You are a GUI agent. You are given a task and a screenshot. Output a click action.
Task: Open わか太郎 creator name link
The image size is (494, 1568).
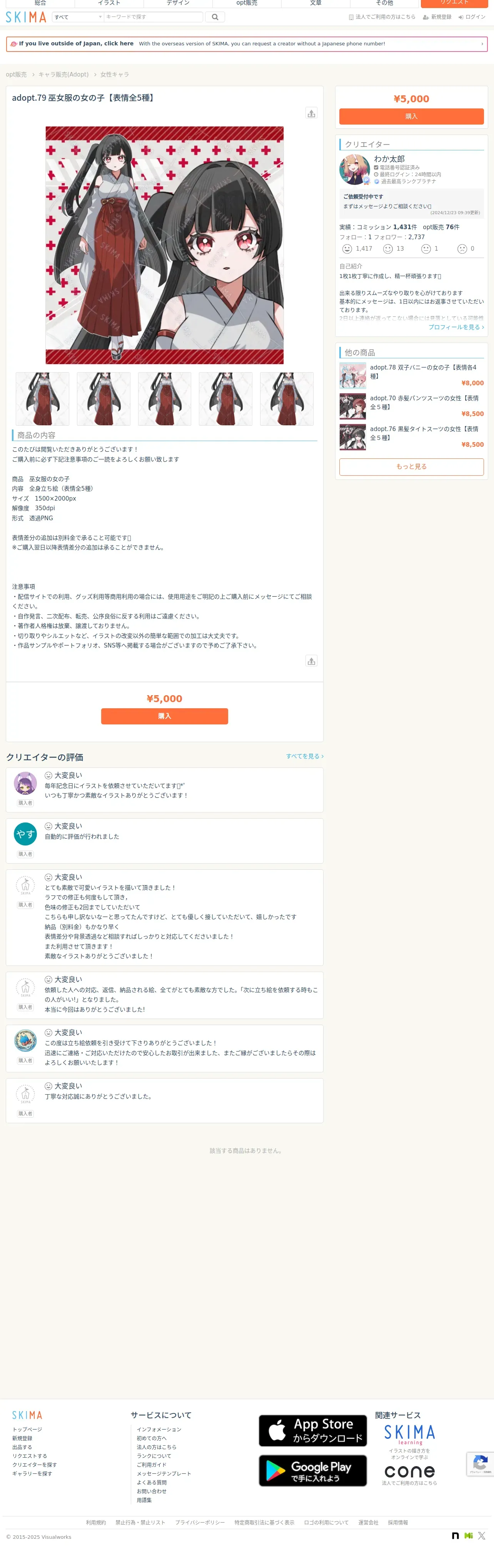pyautogui.click(x=389, y=159)
